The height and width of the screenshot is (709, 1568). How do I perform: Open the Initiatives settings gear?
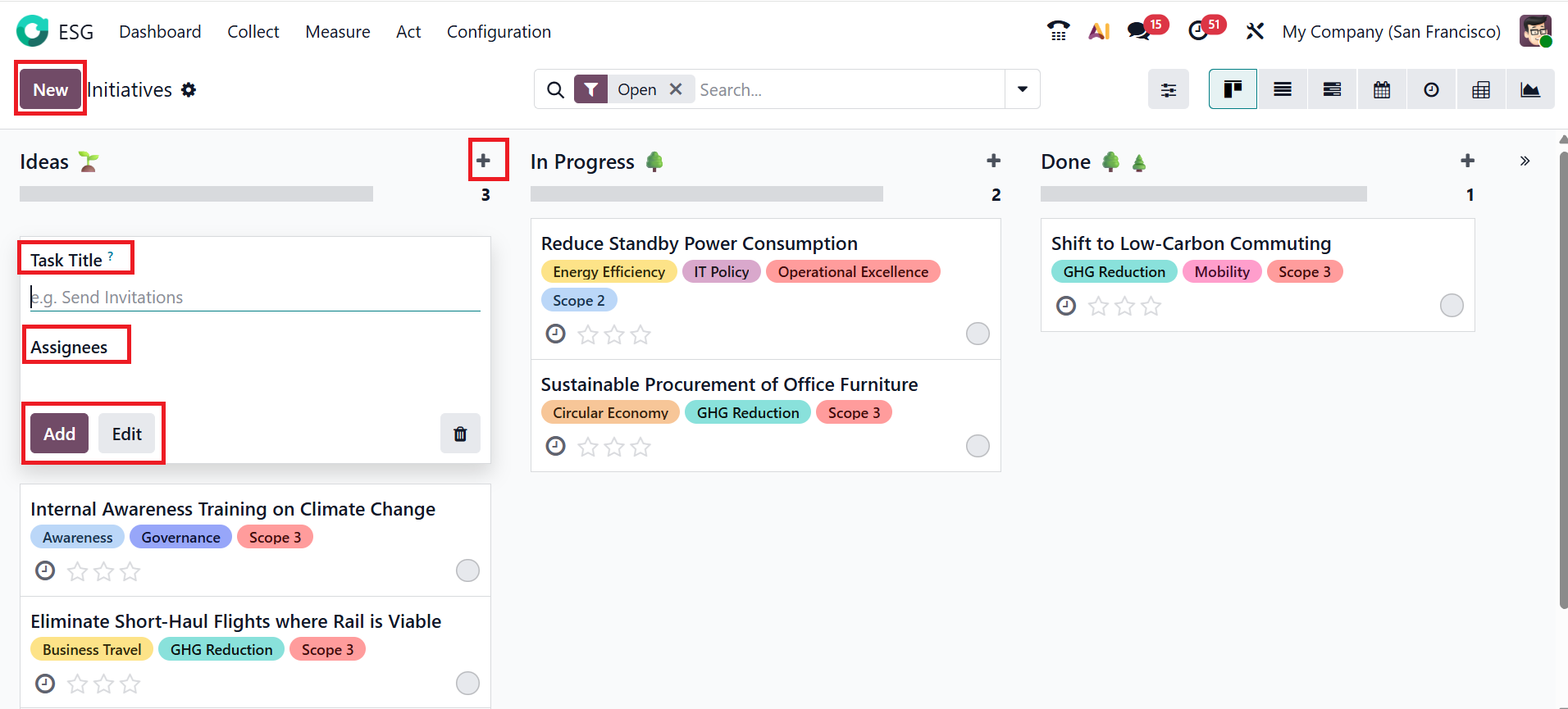(189, 89)
